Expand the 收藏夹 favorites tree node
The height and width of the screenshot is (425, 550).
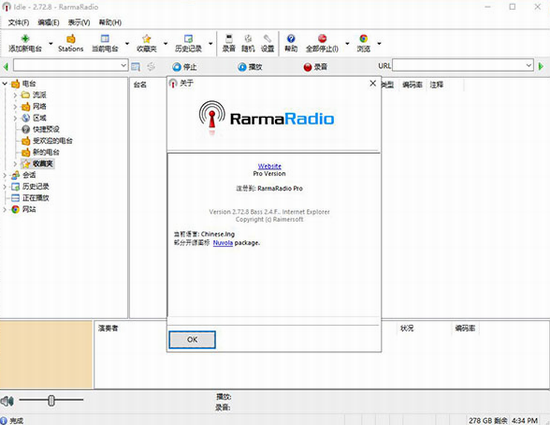(15, 164)
